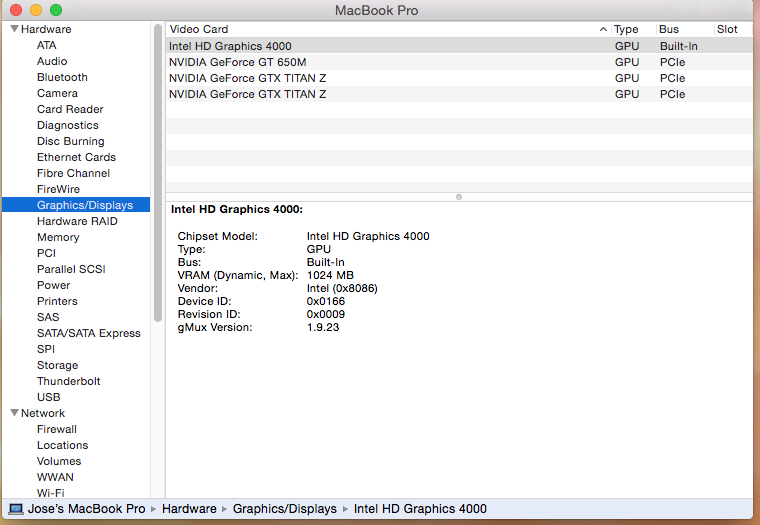Go to Jose's MacBook Pro in path bar
Viewport: 760px width, 525px height.
[x=86, y=509]
